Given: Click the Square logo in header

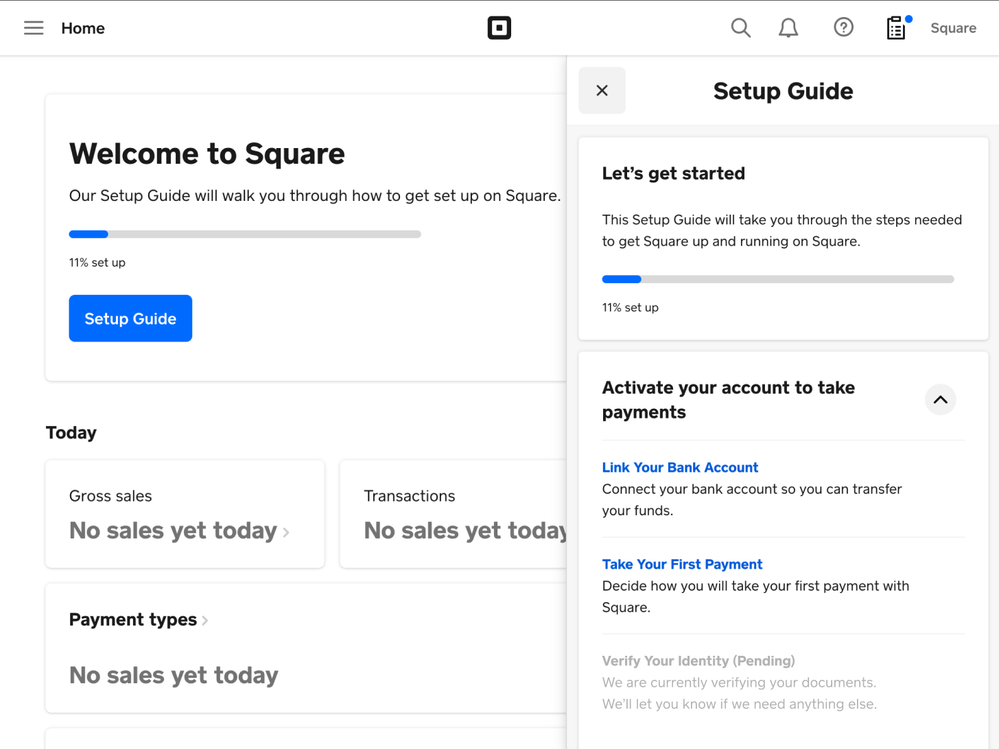Looking at the screenshot, I should [499, 28].
